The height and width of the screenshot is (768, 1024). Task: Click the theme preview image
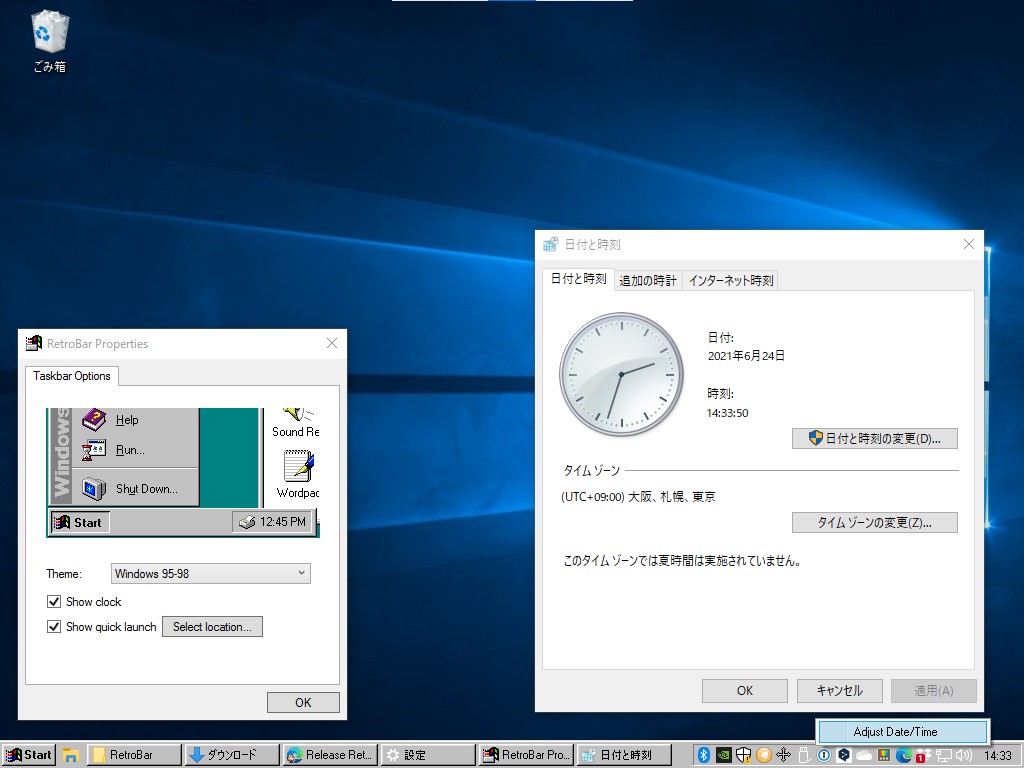click(183, 473)
